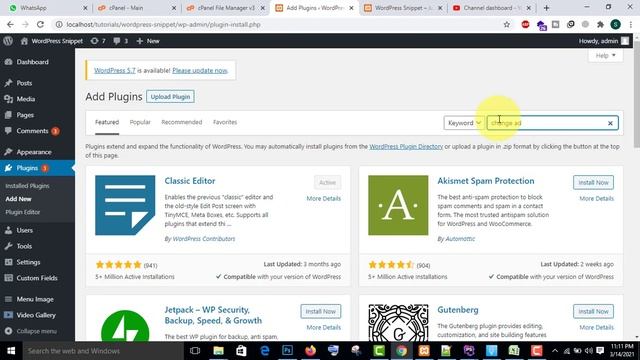Focus the plugin search input field

(552, 123)
